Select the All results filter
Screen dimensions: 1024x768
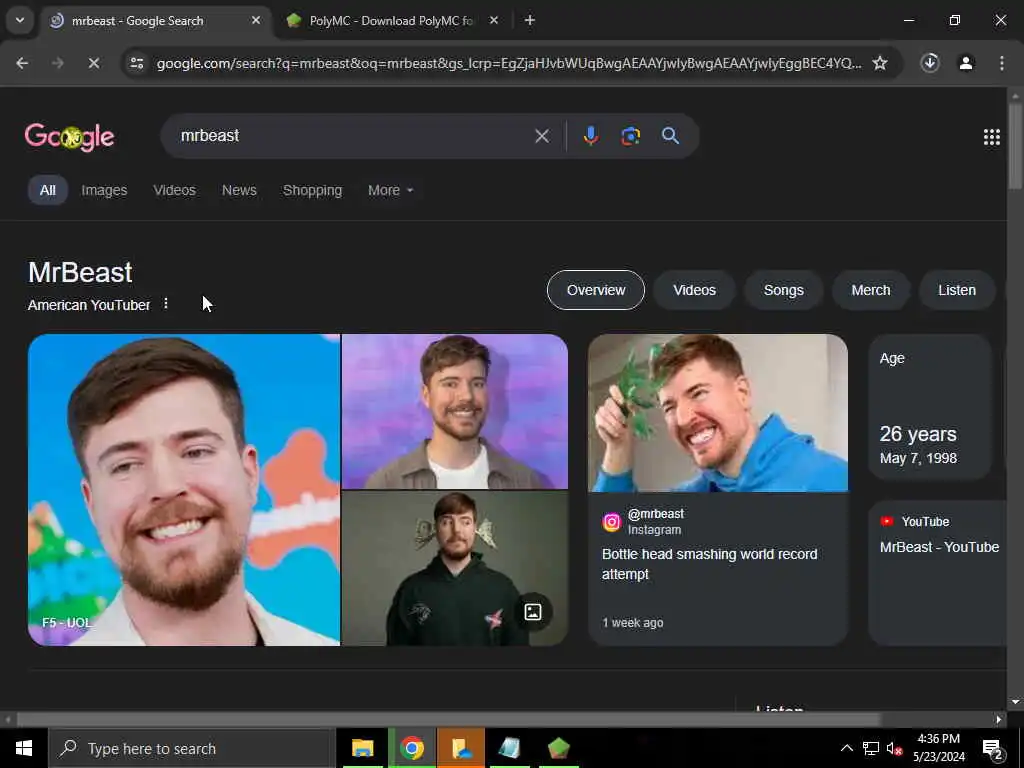pyautogui.click(x=48, y=190)
